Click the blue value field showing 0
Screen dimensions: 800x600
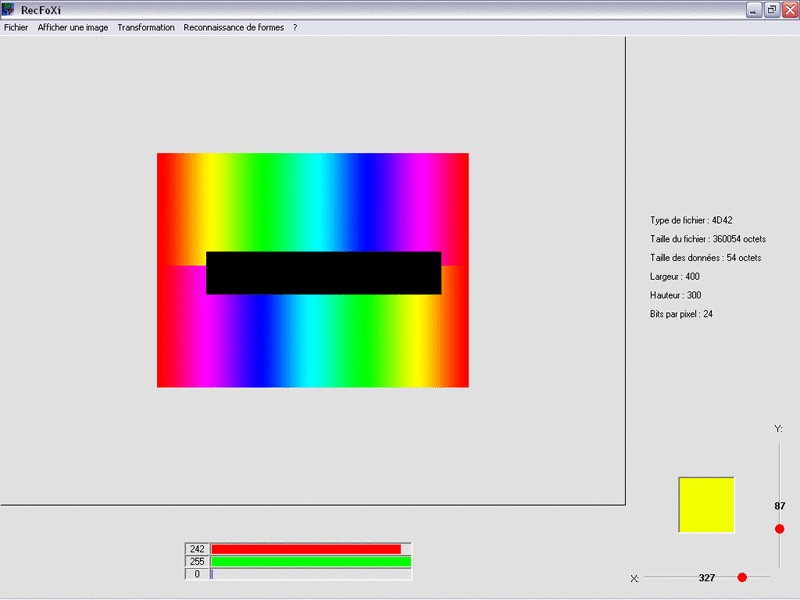197,574
